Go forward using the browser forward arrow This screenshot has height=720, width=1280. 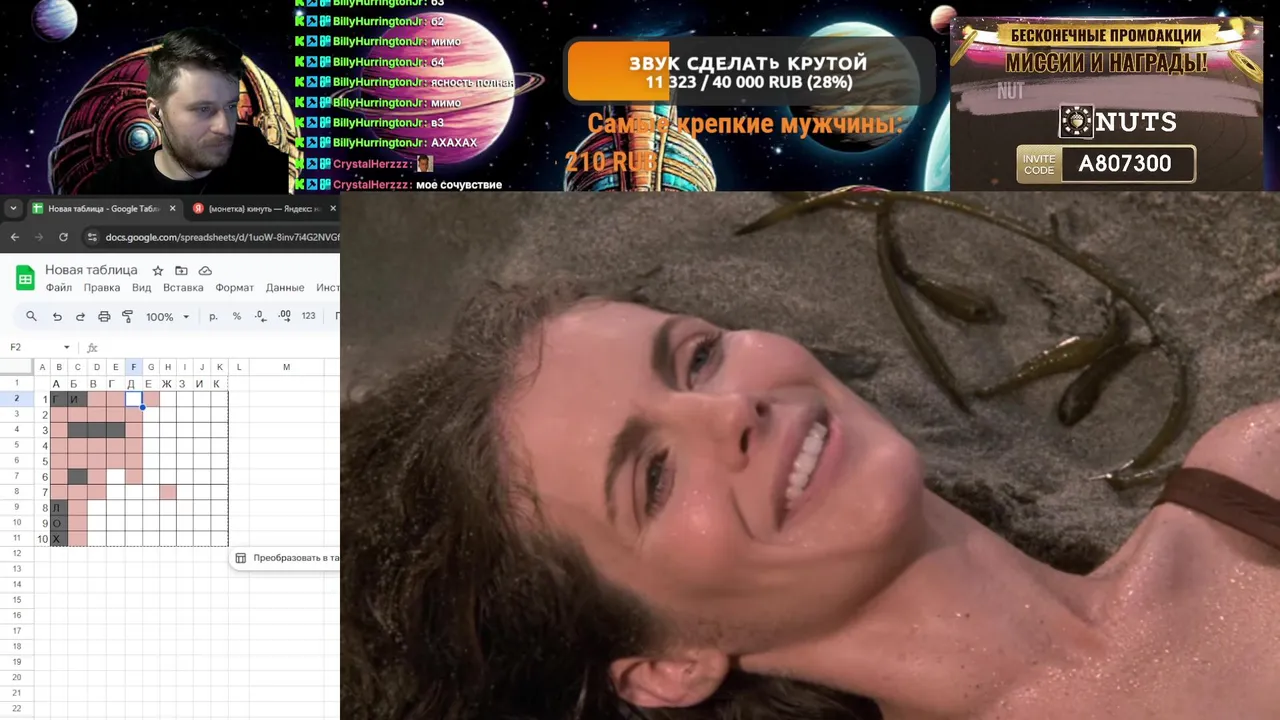[x=38, y=237]
